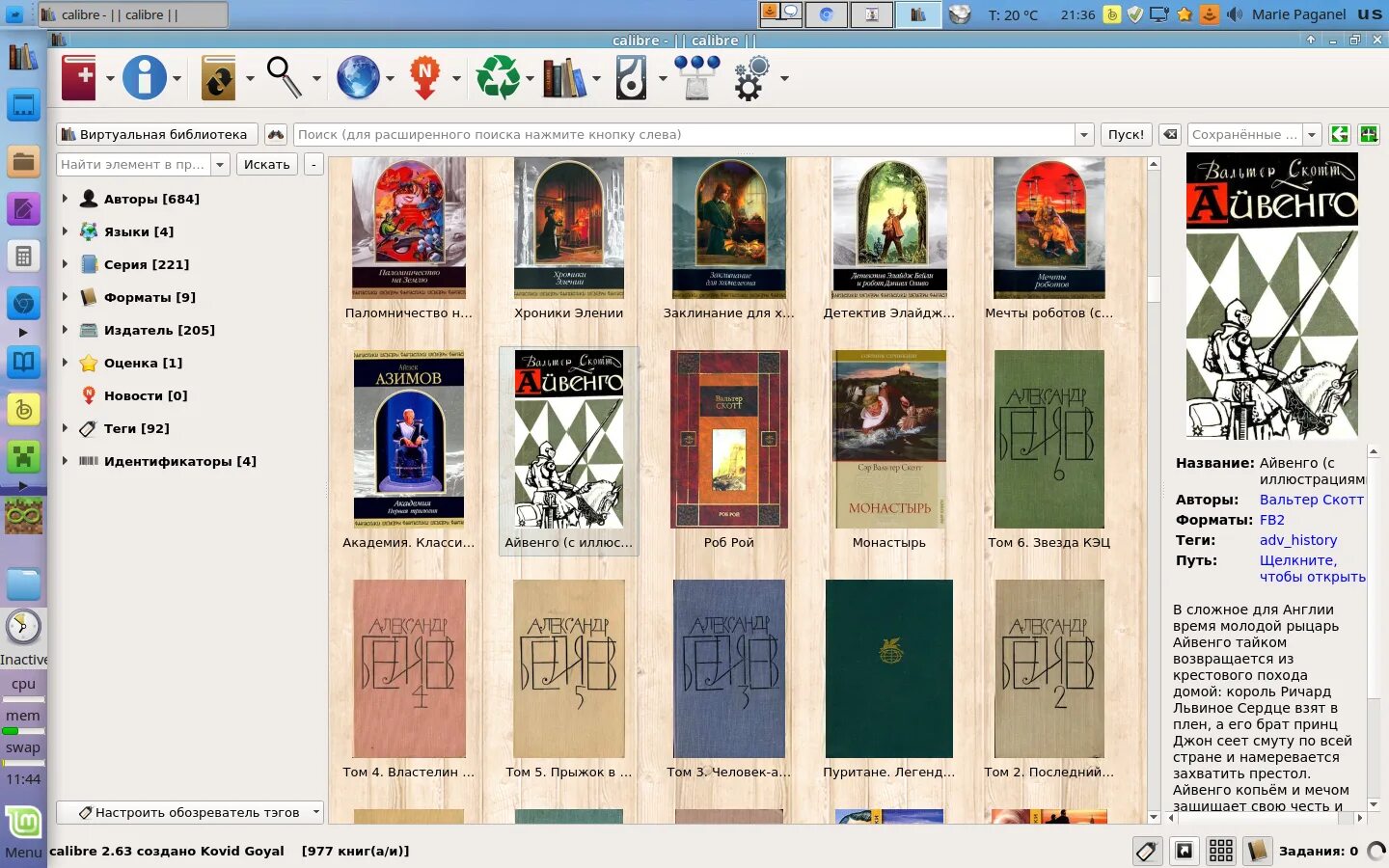The height and width of the screenshot is (868, 1389).
Task: Click the green plus save search icon
Action: [x=1368, y=134]
